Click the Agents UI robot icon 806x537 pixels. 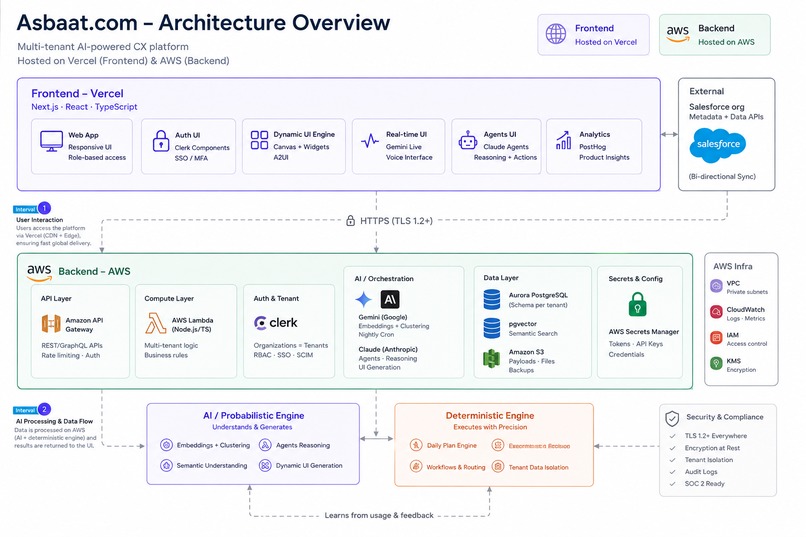click(x=468, y=140)
